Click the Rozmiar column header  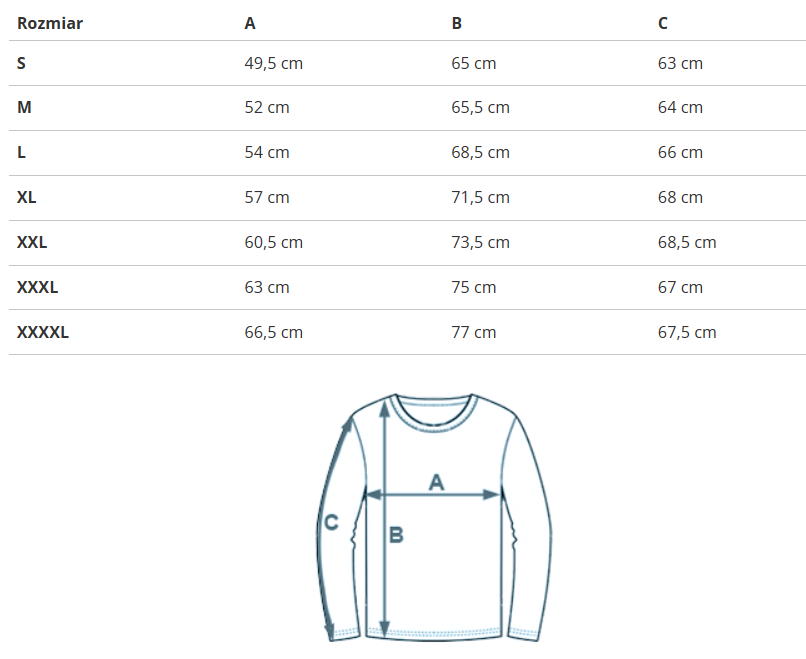point(49,23)
